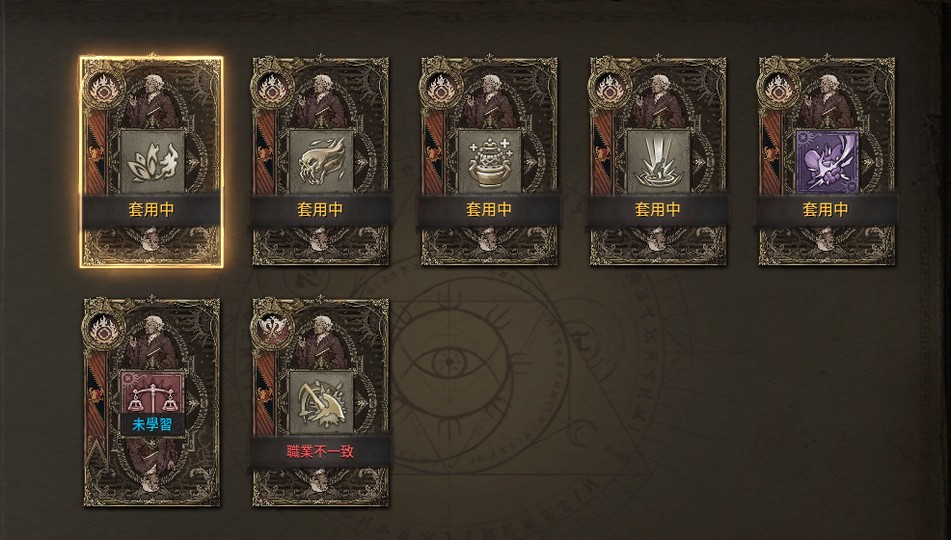Click the 未學習 label on the scales card
Viewport: 951px width, 540px height.
152,425
